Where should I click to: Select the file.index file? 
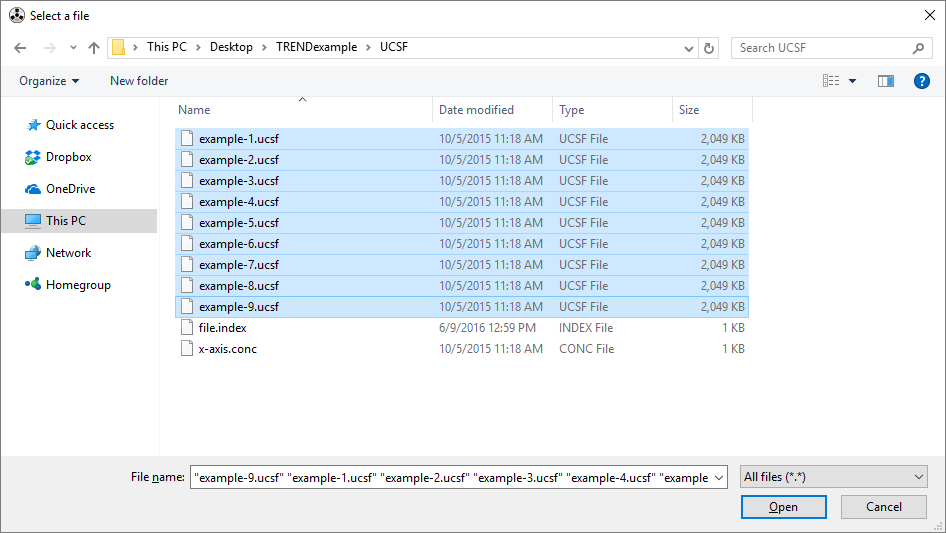[x=222, y=328]
